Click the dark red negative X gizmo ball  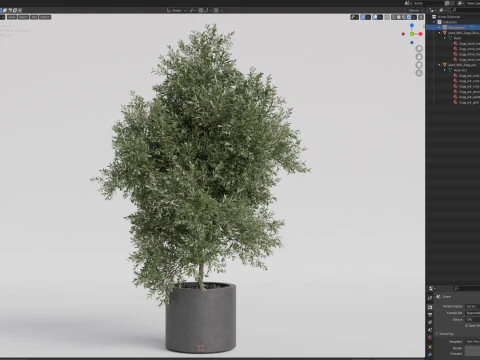(x=403, y=34)
